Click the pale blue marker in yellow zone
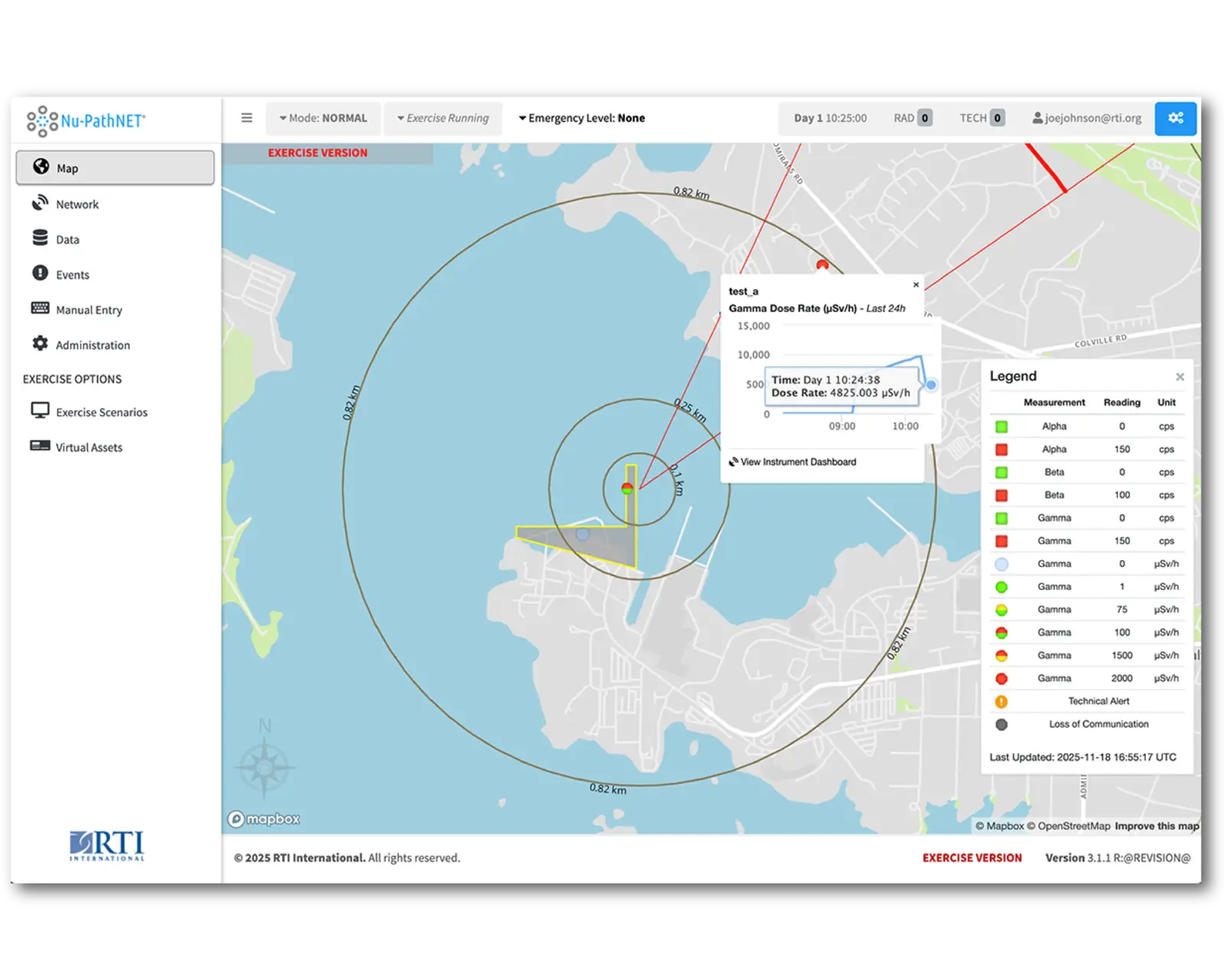Image resolution: width=1224 pixels, height=980 pixels. (583, 534)
